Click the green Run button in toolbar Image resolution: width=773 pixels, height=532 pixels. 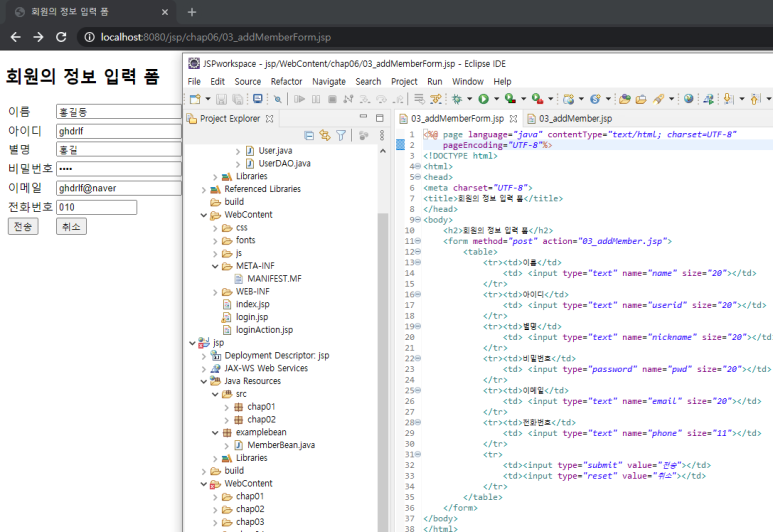pyautogui.click(x=484, y=99)
